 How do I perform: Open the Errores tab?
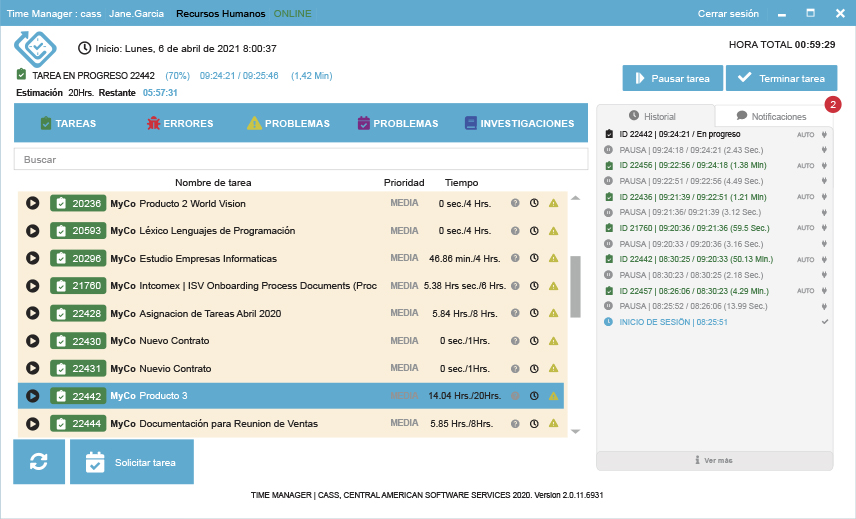180,124
